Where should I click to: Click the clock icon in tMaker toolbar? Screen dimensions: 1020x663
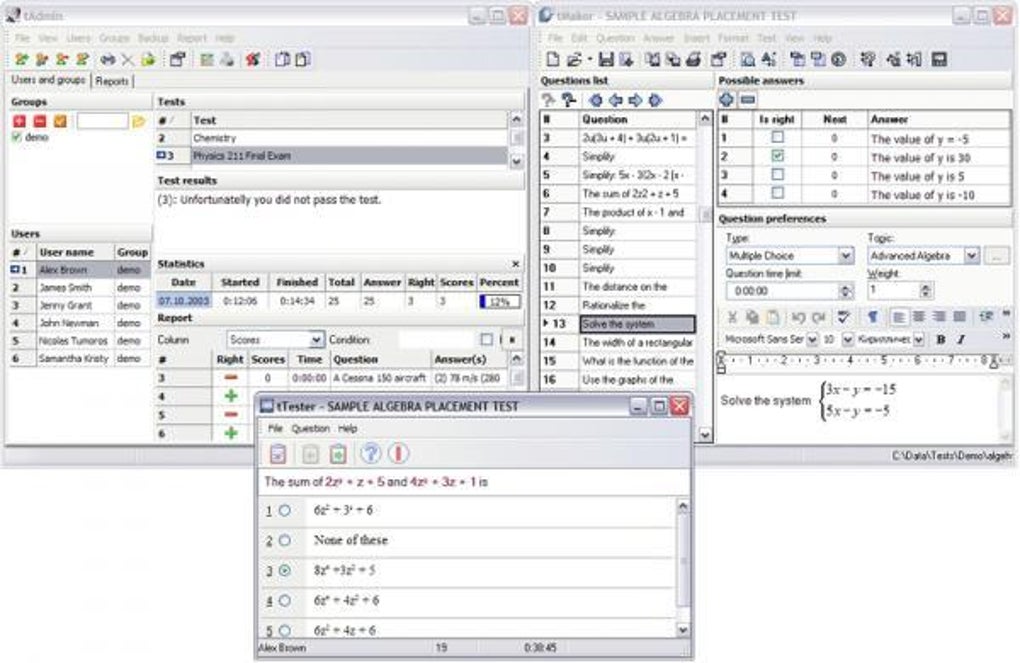click(x=839, y=60)
